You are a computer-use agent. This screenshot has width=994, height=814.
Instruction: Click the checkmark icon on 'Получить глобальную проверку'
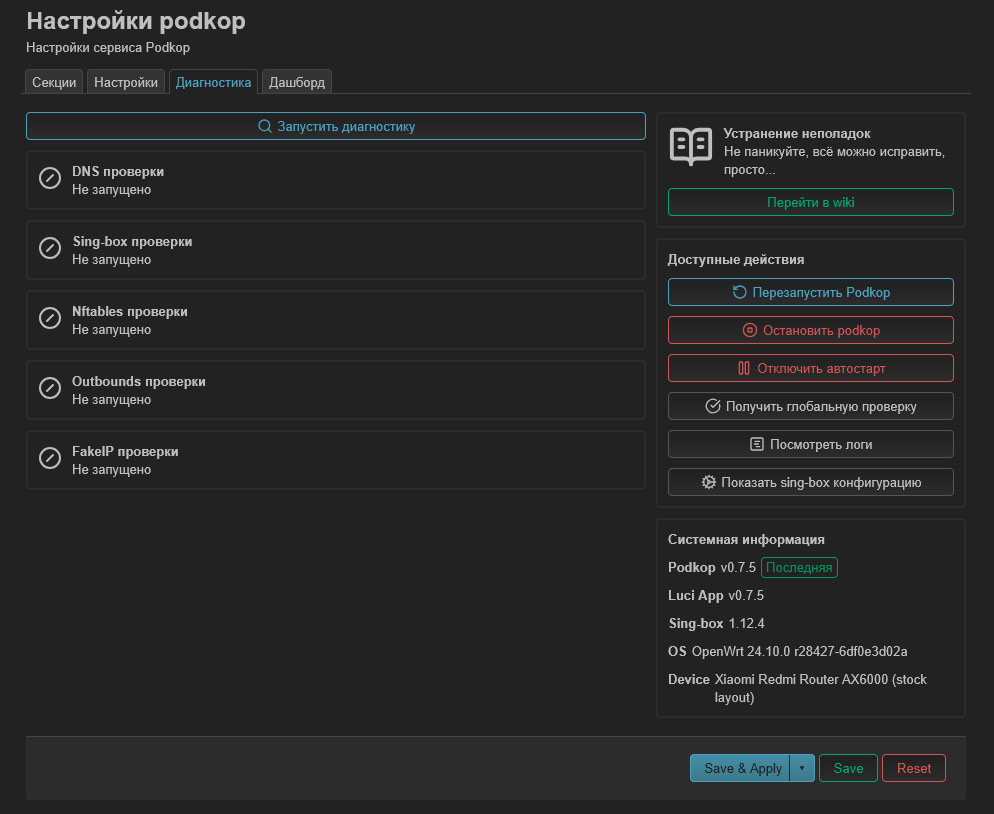(712, 405)
